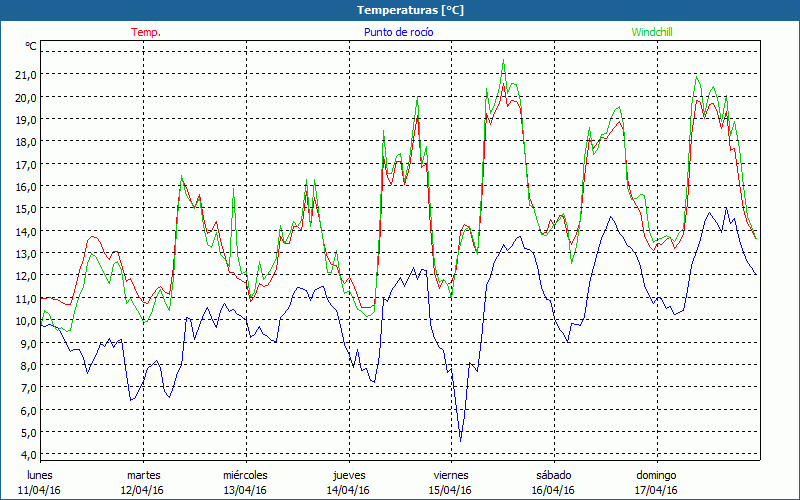Select the "miércoles" day label
This screenshot has height=500, width=800.
coord(245,475)
